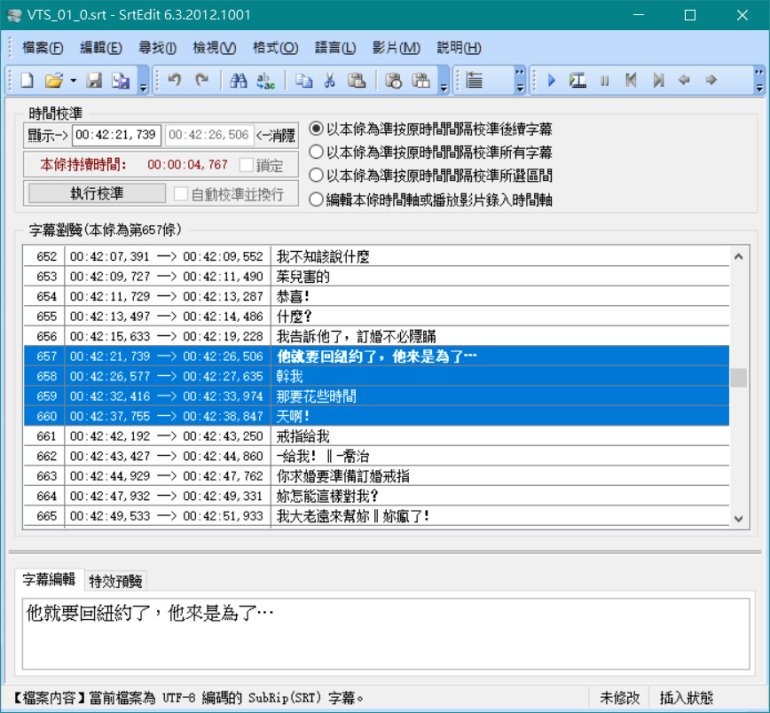The image size is (770, 713).
Task: Open Find with the binoculars icon
Action: 239,80
